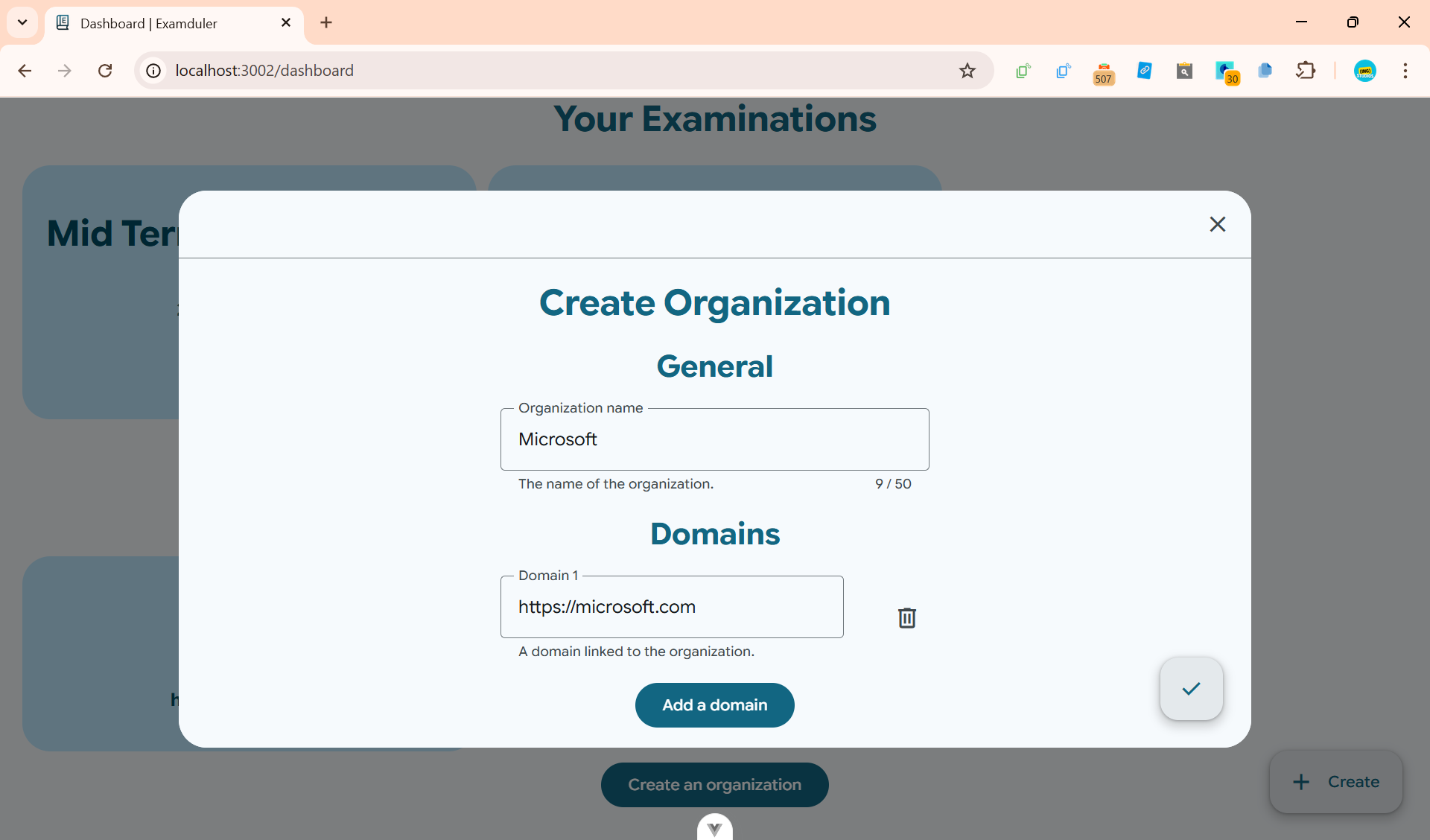Viewport: 1430px width, 840px height.
Task: Click the back navigation arrow
Action: [25, 71]
